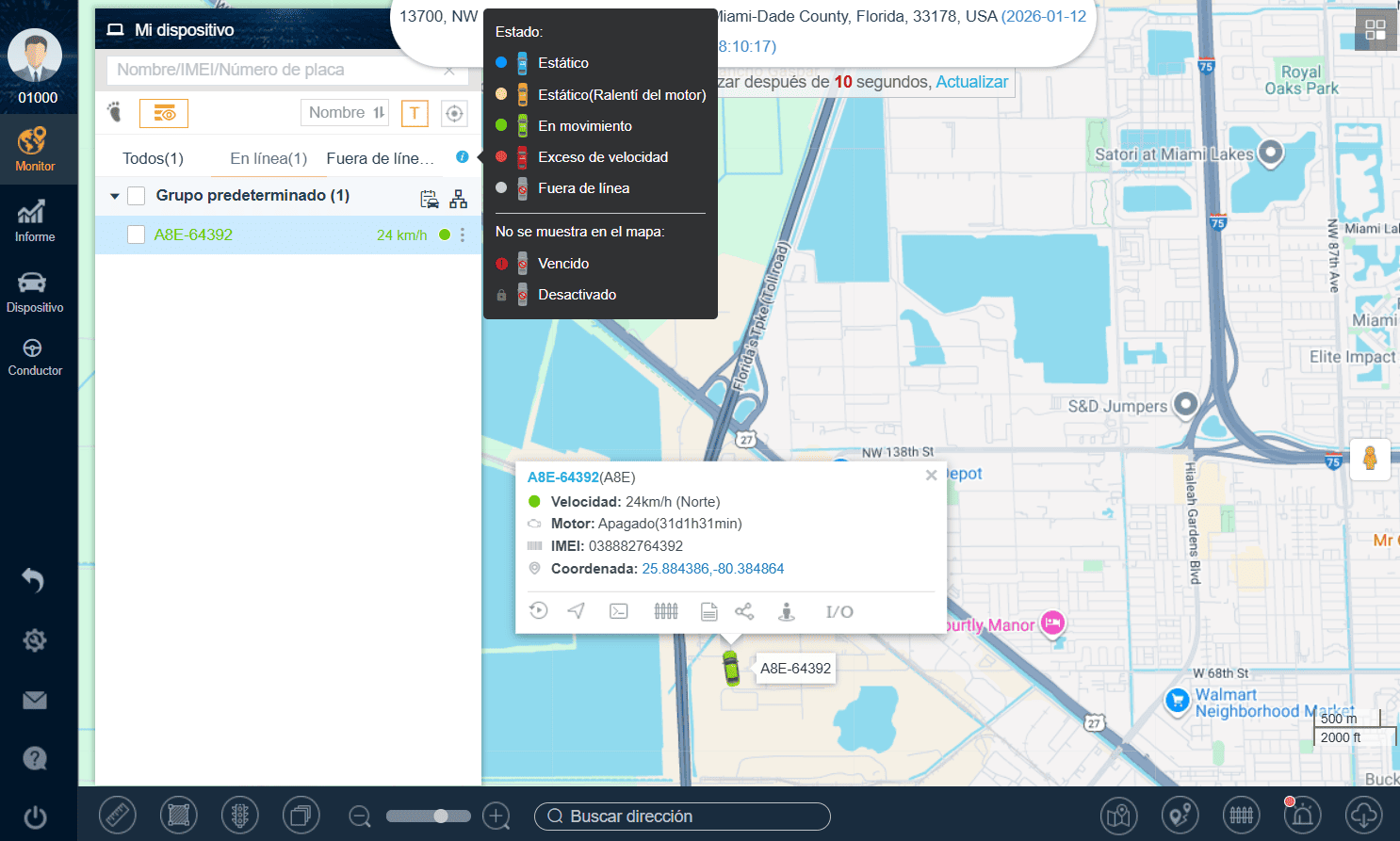
Task: Toggle the traffic light layer icon
Action: click(x=239, y=815)
